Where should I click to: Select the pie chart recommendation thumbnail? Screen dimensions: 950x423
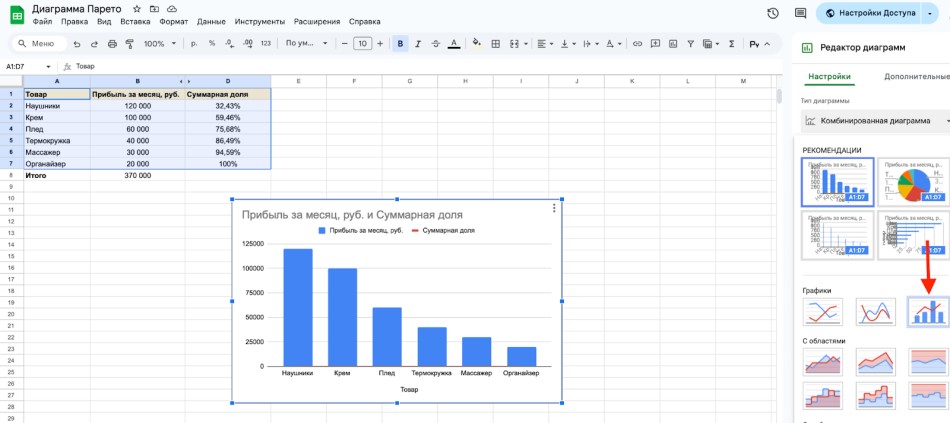911,180
